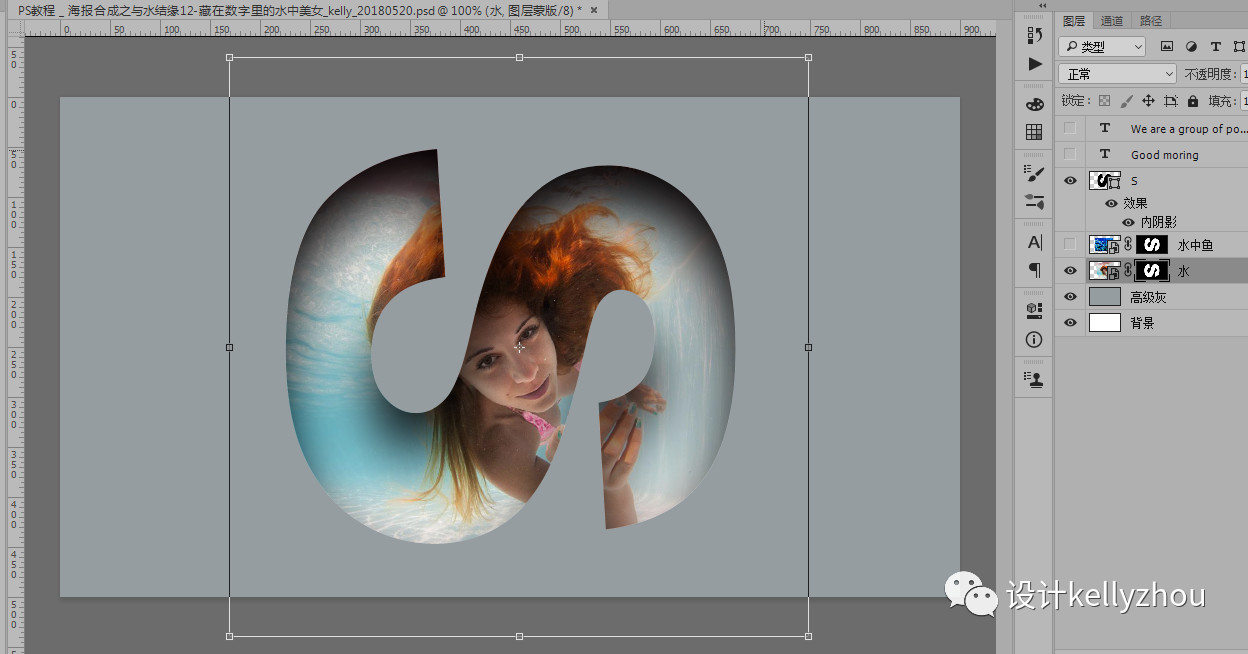1248x654 pixels.
Task: Click the bottom-right transform corner handle
Action: (x=808, y=636)
